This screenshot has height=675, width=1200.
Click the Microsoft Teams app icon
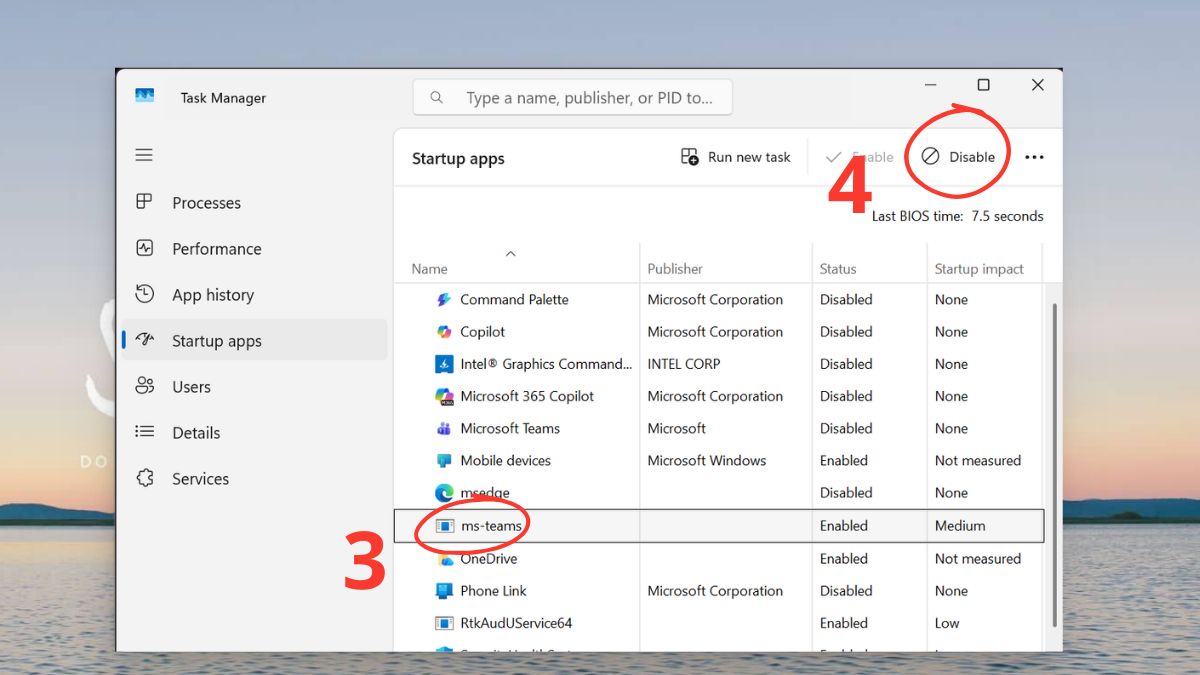click(x=444, y=428)
